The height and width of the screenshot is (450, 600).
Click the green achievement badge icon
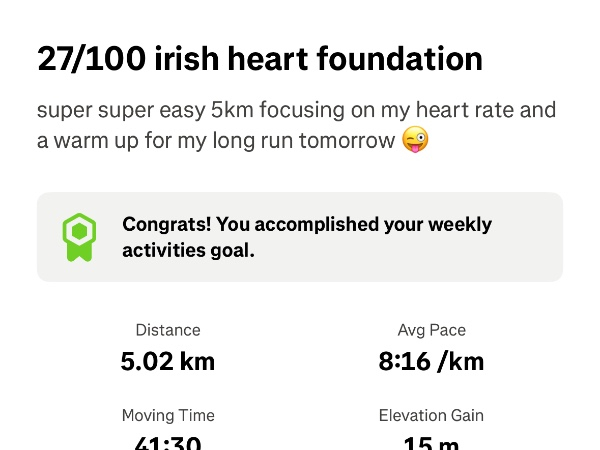point(78,237)
